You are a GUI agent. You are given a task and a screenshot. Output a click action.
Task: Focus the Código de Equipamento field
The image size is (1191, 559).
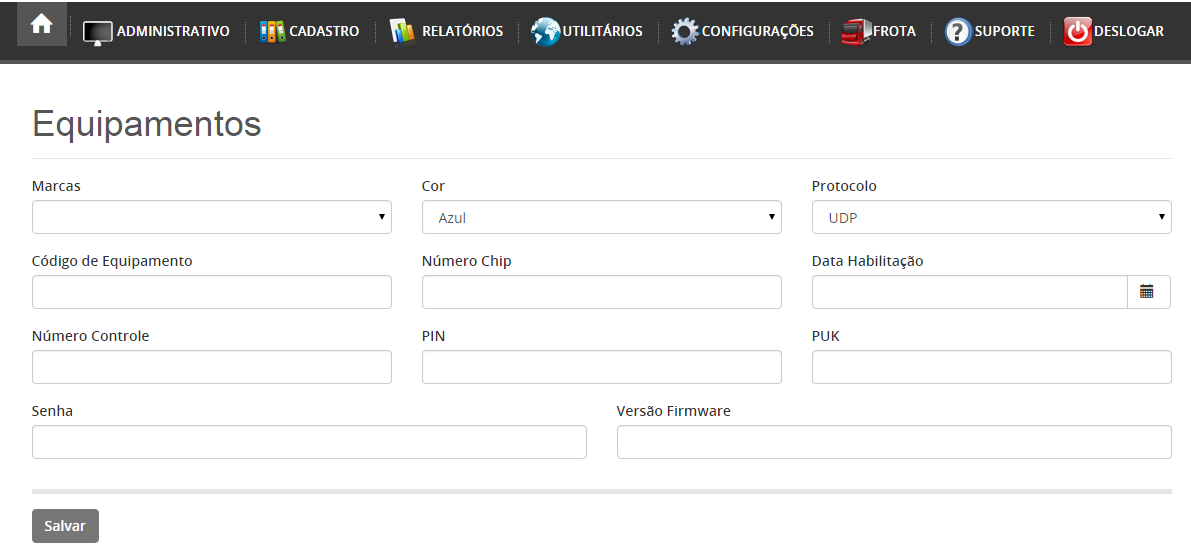[212, 292]
